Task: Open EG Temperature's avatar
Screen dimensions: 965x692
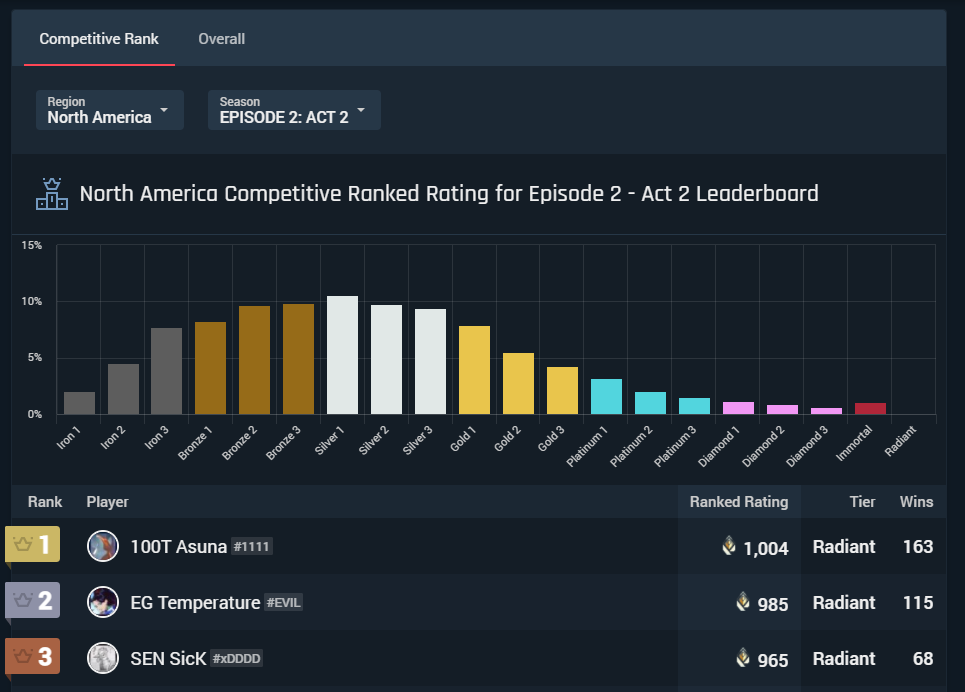Action: 103,602
